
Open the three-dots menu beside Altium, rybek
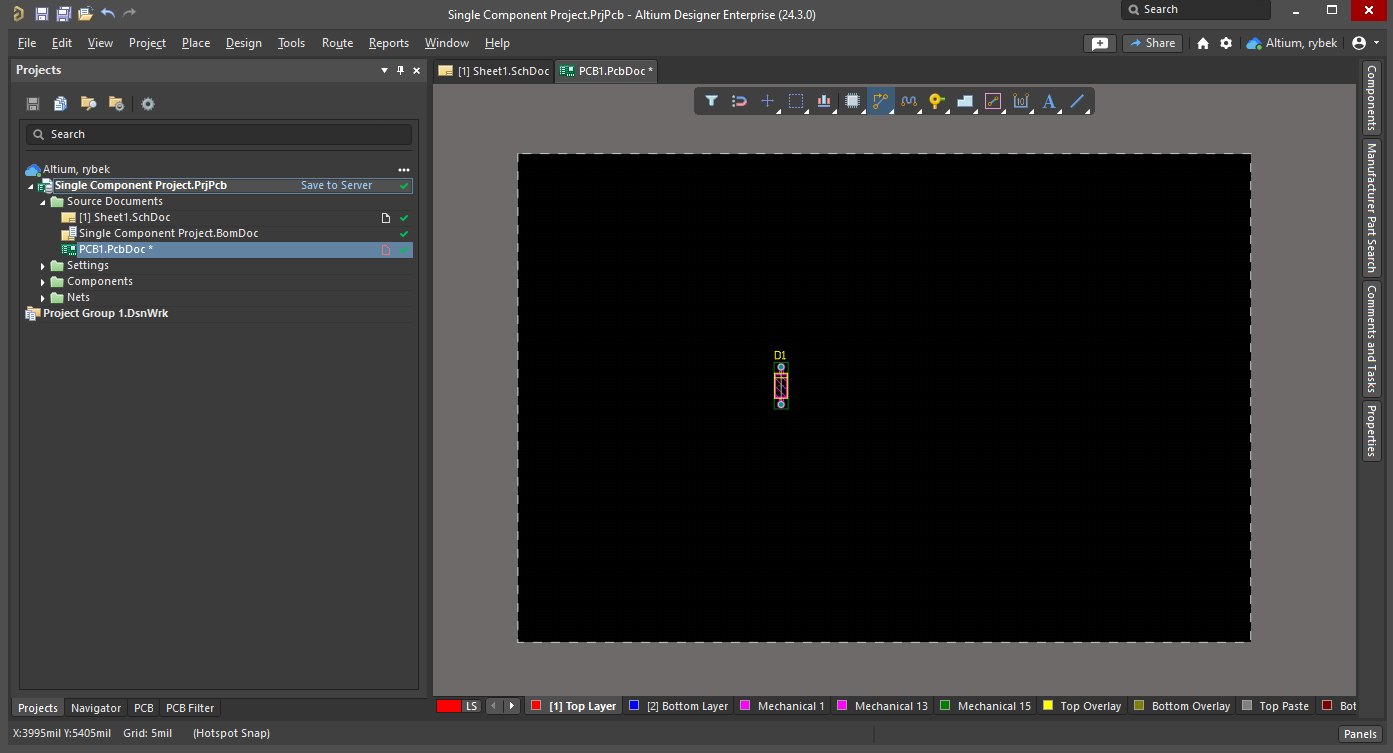click(404, 170)
